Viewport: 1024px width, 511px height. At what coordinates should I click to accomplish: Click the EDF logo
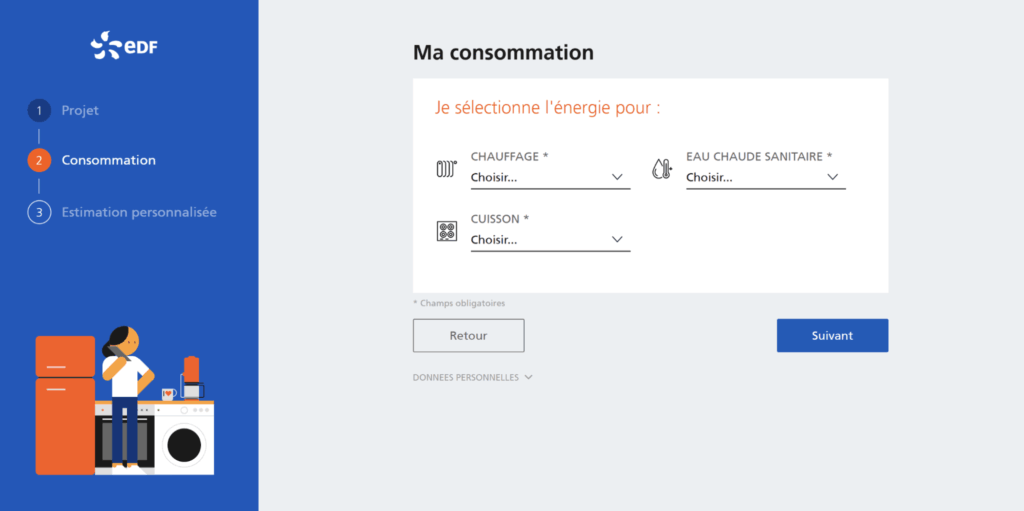(124, 46)
